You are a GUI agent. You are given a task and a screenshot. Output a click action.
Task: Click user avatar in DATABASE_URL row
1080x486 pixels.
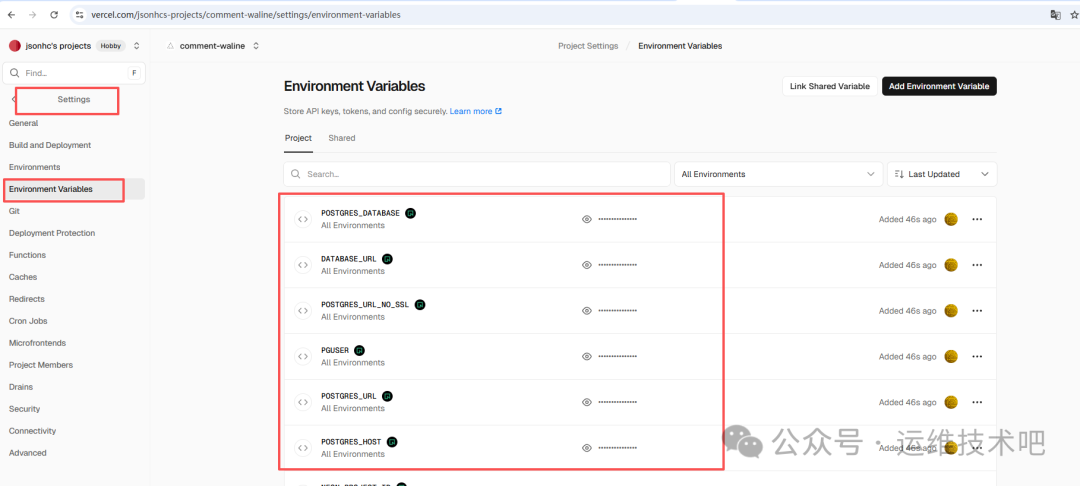951,265
